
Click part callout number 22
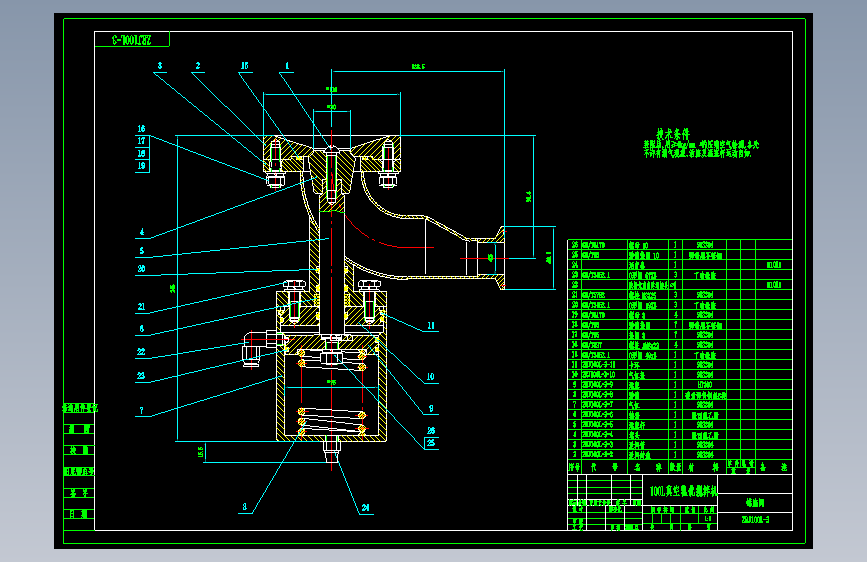tap(142, 352)
